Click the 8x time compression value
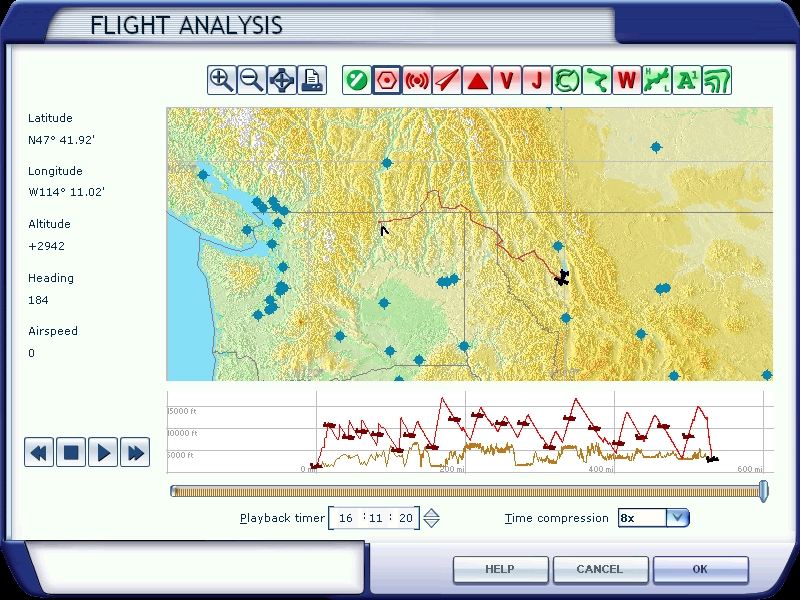800x600 pixels. click(628, 518)
